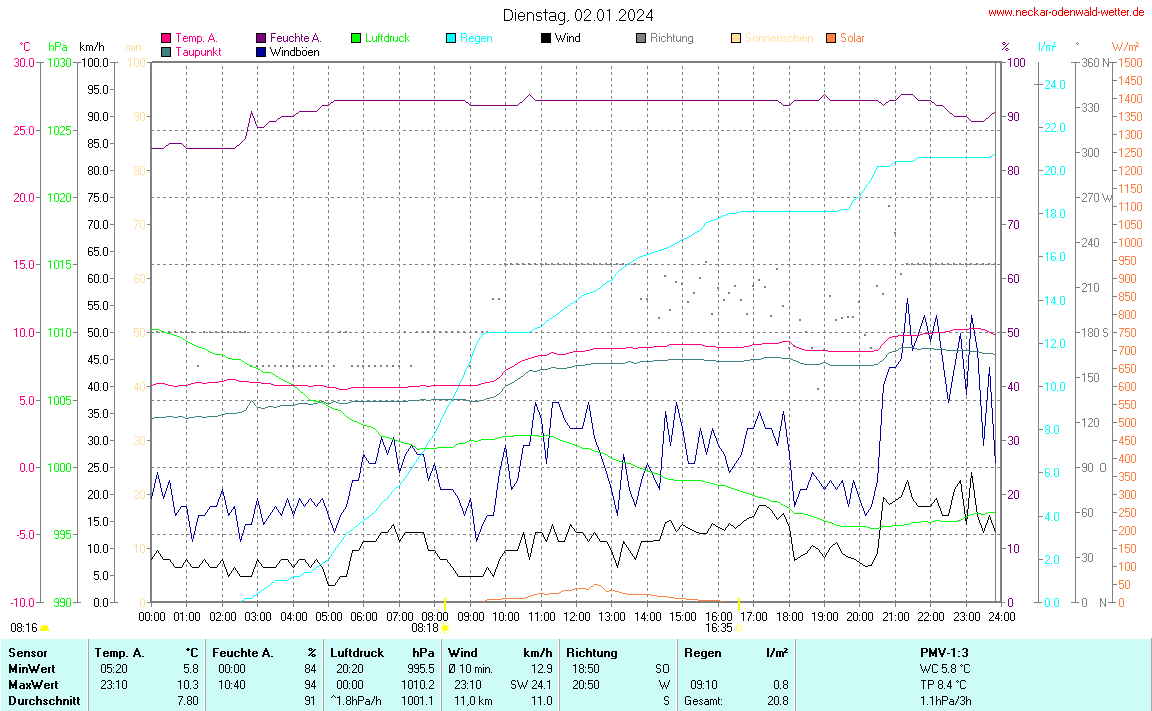The width and height of the screenshot is (1152, 711).
Task: Click the Regen Gesamt value 20.8
Action: pos(776,701)
